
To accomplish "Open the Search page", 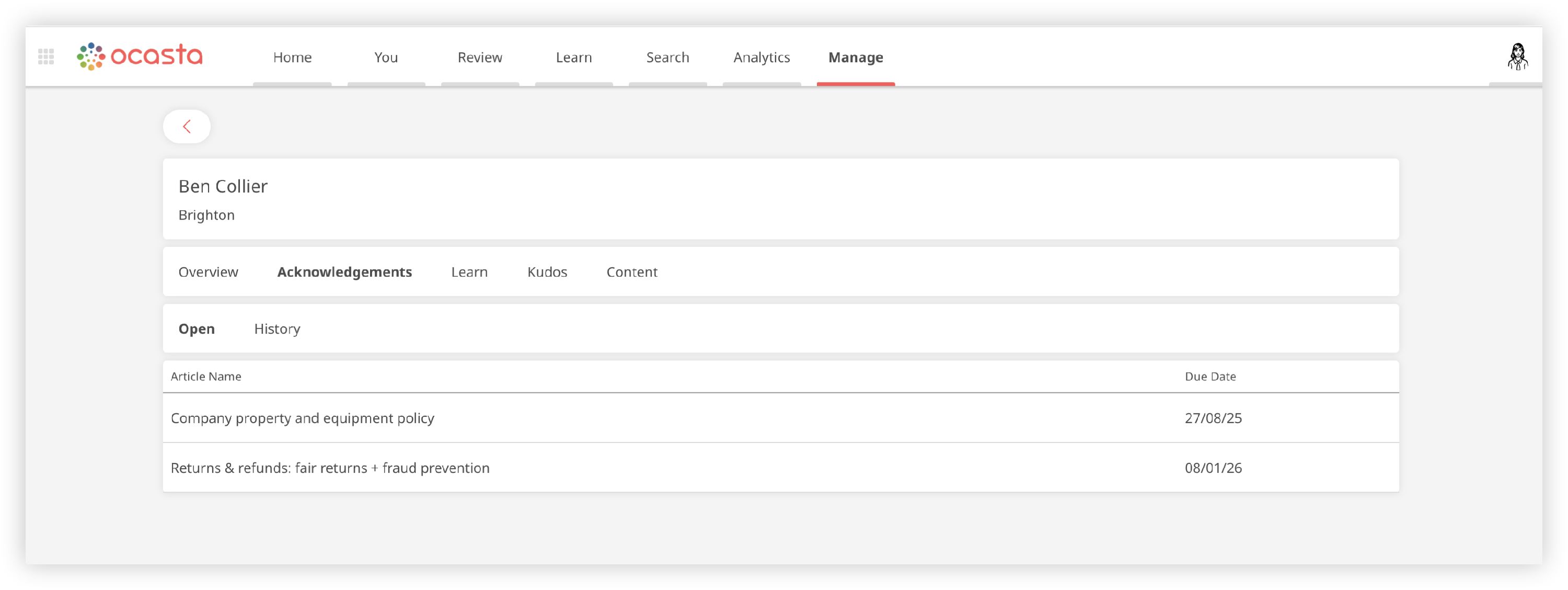I will (667, 57).
